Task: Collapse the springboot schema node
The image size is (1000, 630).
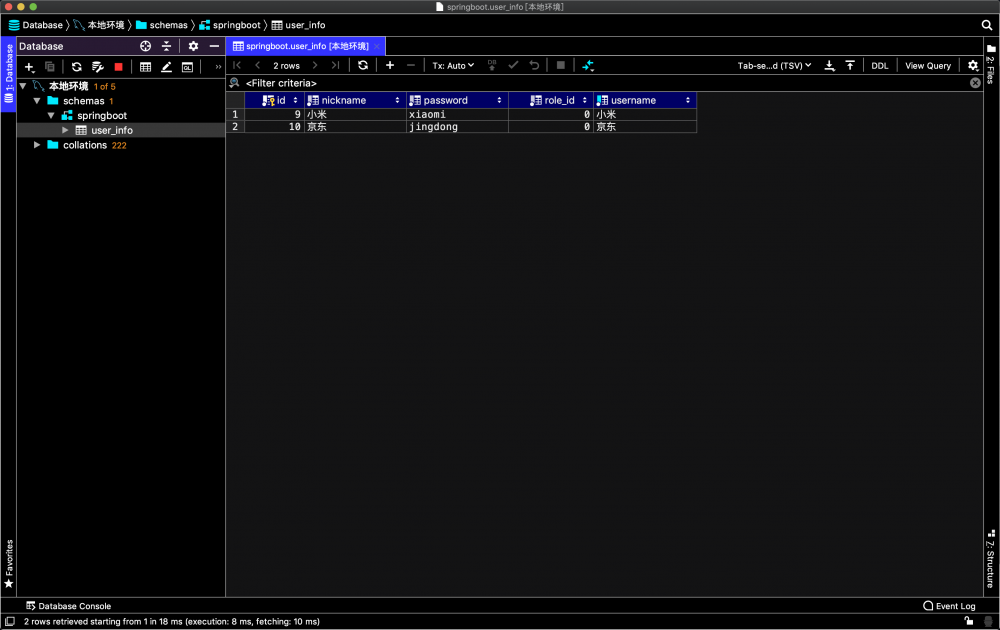Action: pyautogui.click(x=51, y=115)
